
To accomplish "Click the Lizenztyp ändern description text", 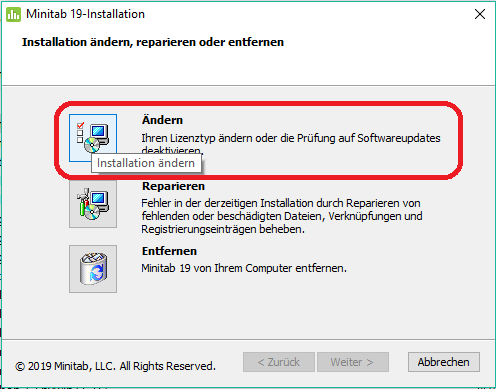I will (x=291, y=144).
